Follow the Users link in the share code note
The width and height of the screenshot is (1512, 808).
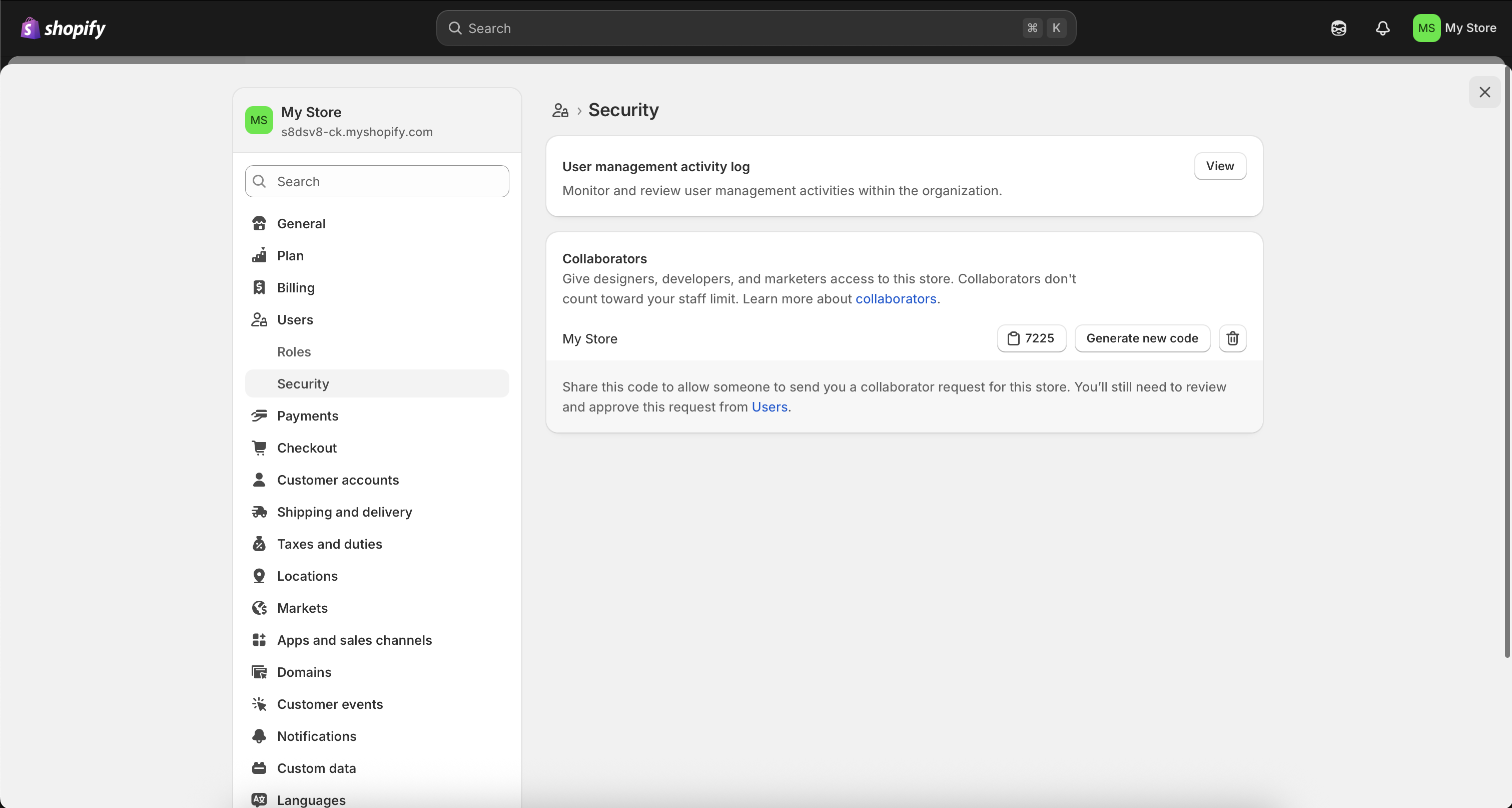[769, 407]
